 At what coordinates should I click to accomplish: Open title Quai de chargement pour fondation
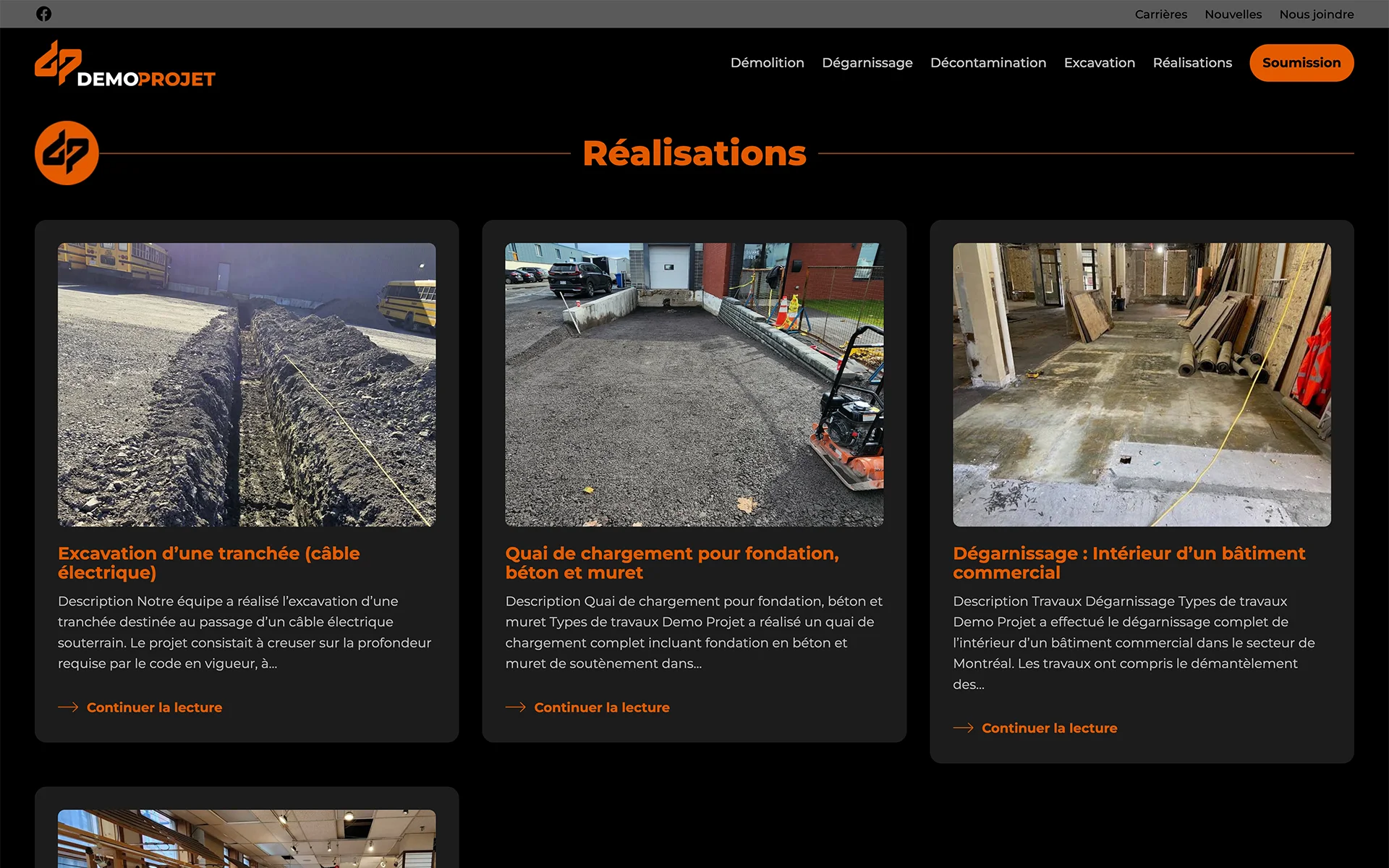(672, 563)
